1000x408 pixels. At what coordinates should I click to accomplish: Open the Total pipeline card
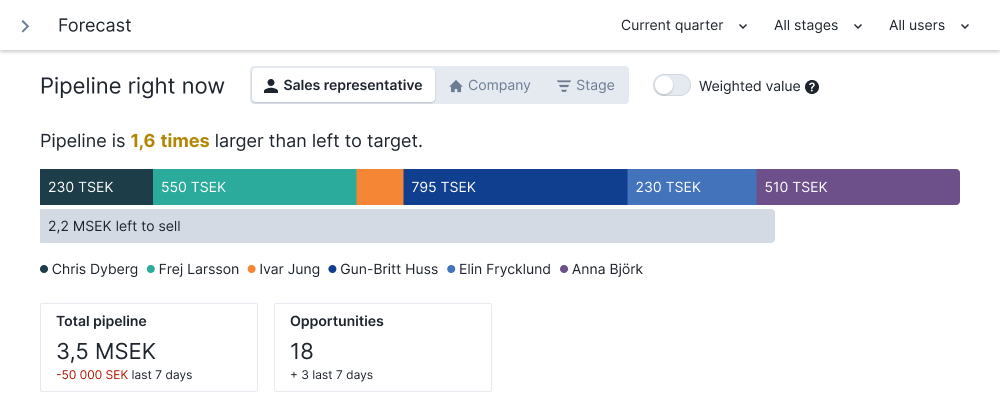point(149,347)
